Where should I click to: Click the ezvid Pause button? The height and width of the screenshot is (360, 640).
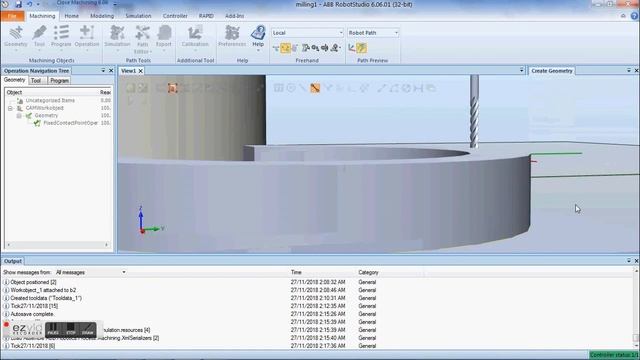point(53,329)
